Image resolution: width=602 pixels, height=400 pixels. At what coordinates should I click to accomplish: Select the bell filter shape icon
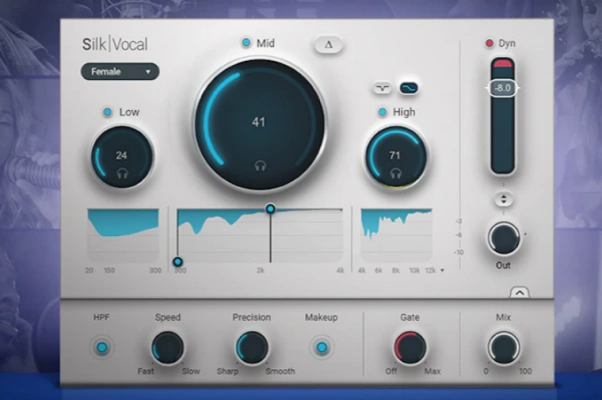click(382, 88)
